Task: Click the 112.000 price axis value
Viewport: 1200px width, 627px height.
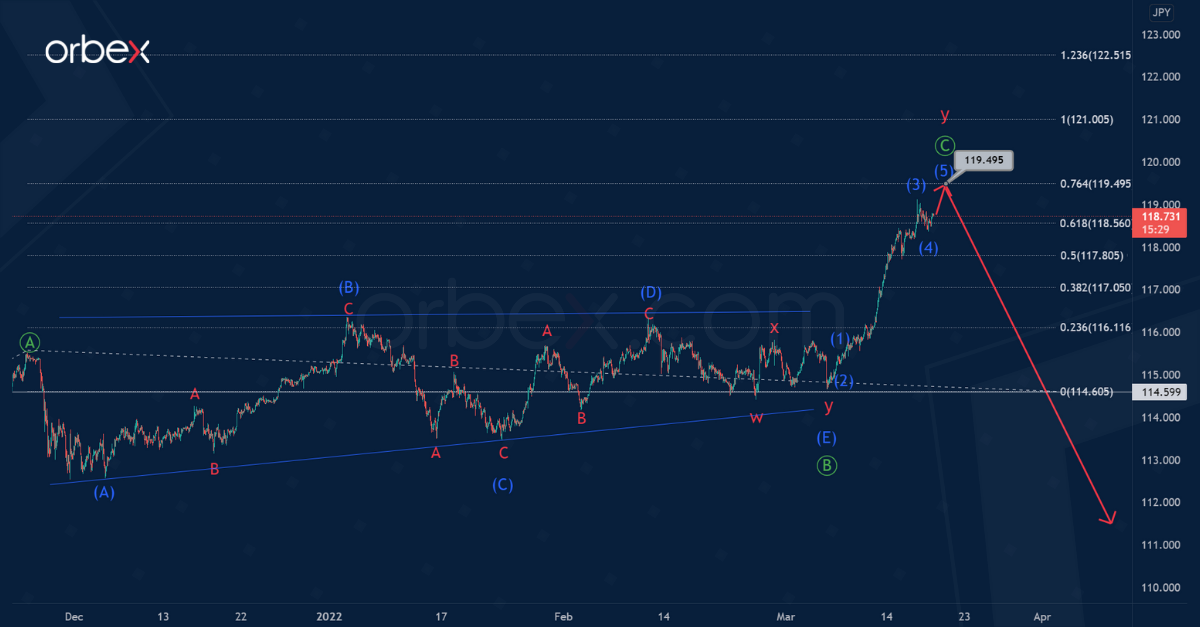Action: (1160, 502)
